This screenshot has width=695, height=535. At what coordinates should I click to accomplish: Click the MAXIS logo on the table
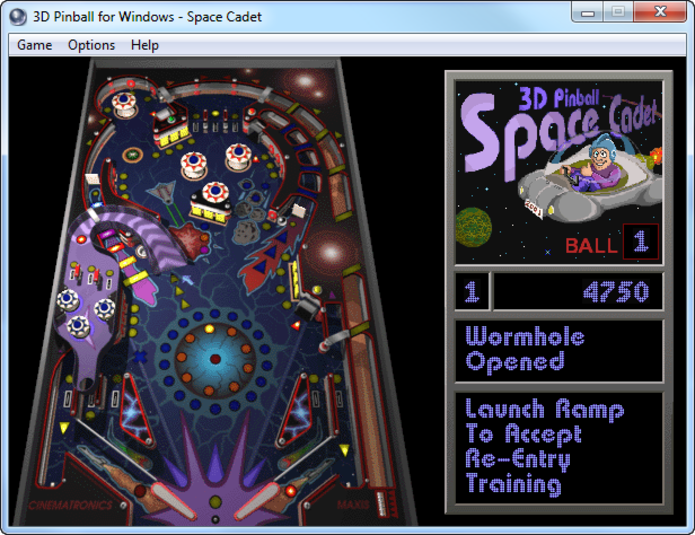(x=352, y=505)
